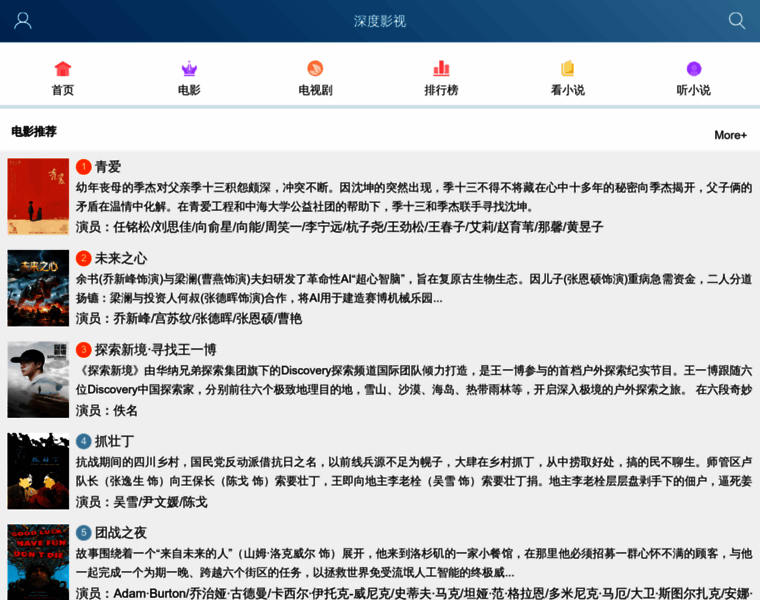Click the yellow book novel icon
This screenshot has width=760, height=600.
568,68
